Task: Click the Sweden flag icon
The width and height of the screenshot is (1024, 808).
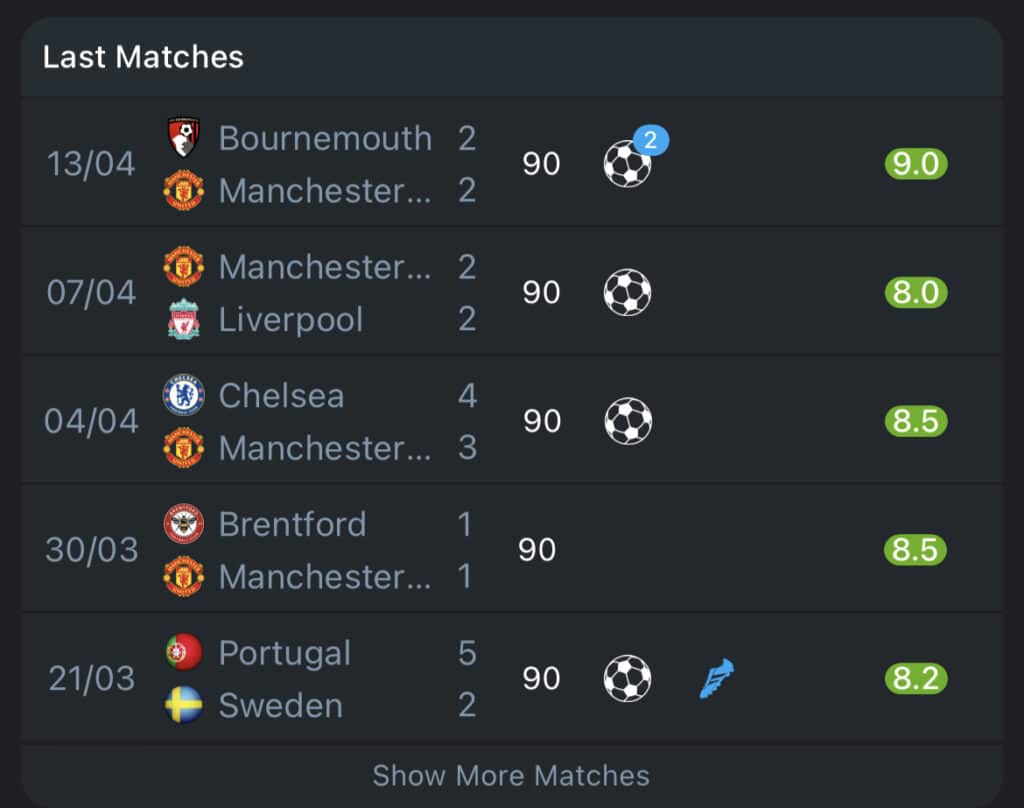Action: [x=183, y=705]
